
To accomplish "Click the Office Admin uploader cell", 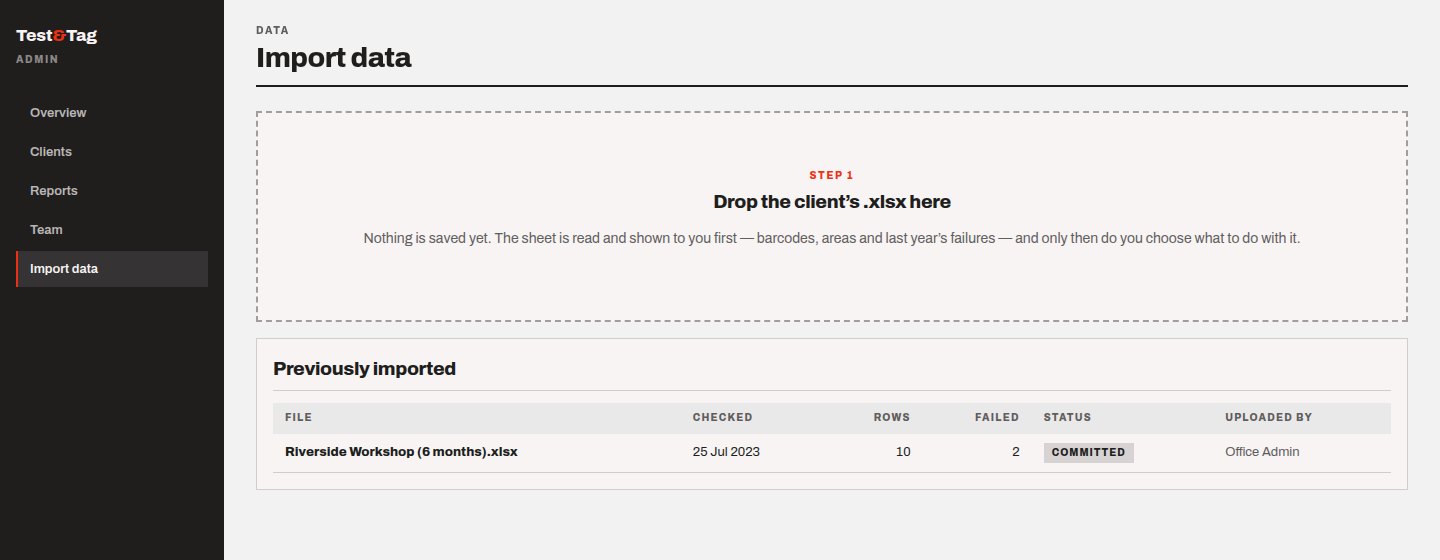I will click(x=1262, y=452).
